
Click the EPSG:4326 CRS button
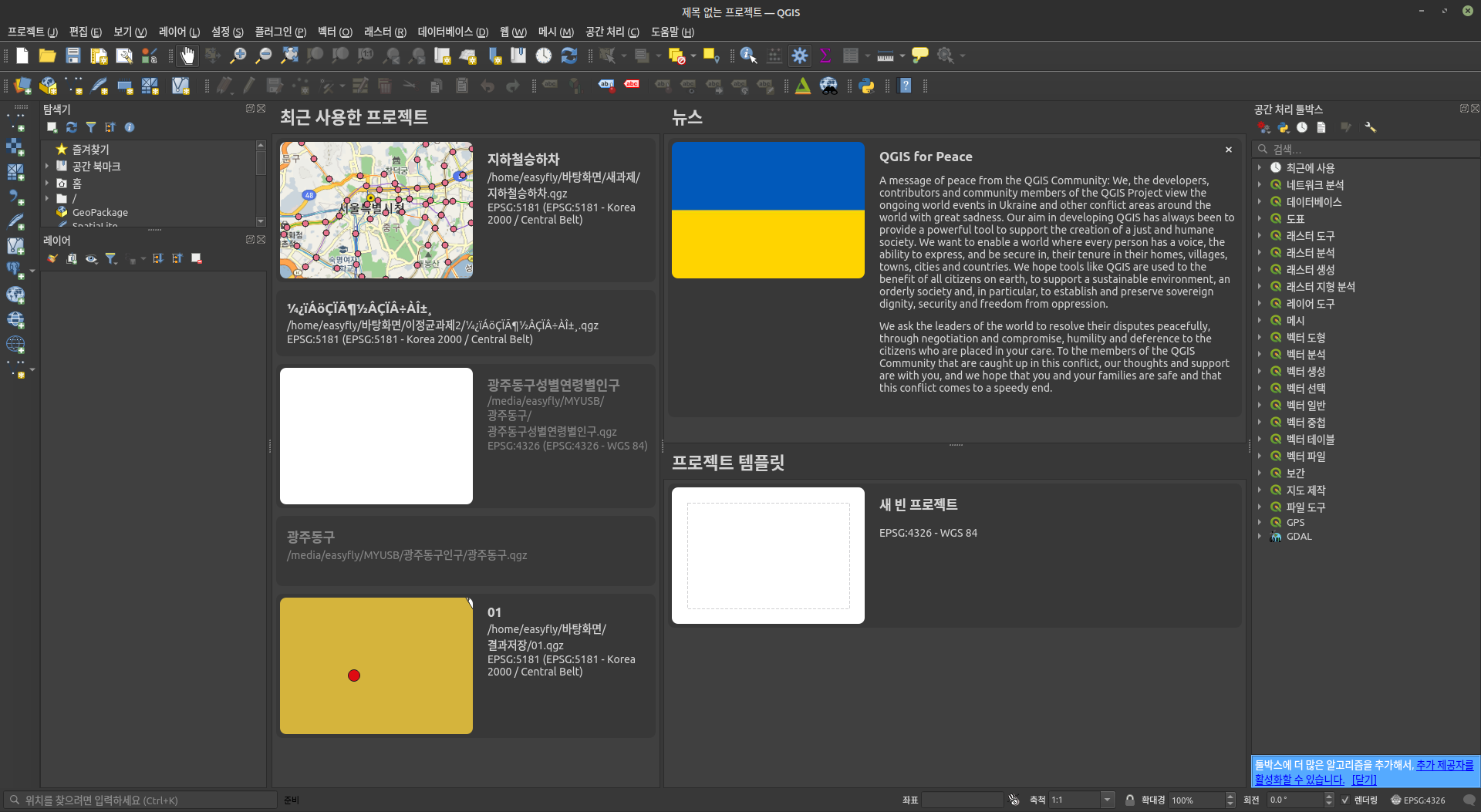click(1419, 800)
